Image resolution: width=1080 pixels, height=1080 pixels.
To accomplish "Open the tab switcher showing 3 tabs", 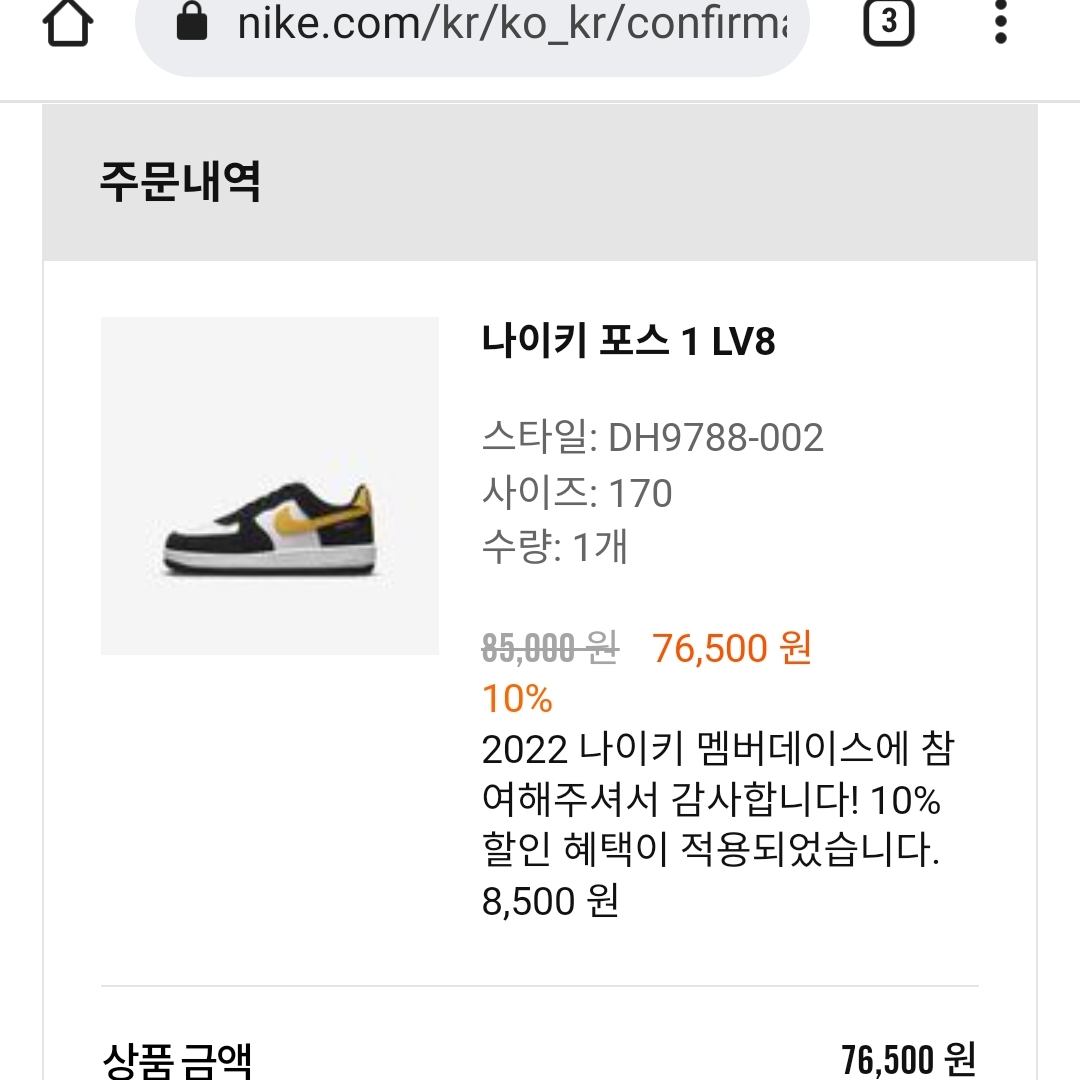I will click(x=889, y=22).
